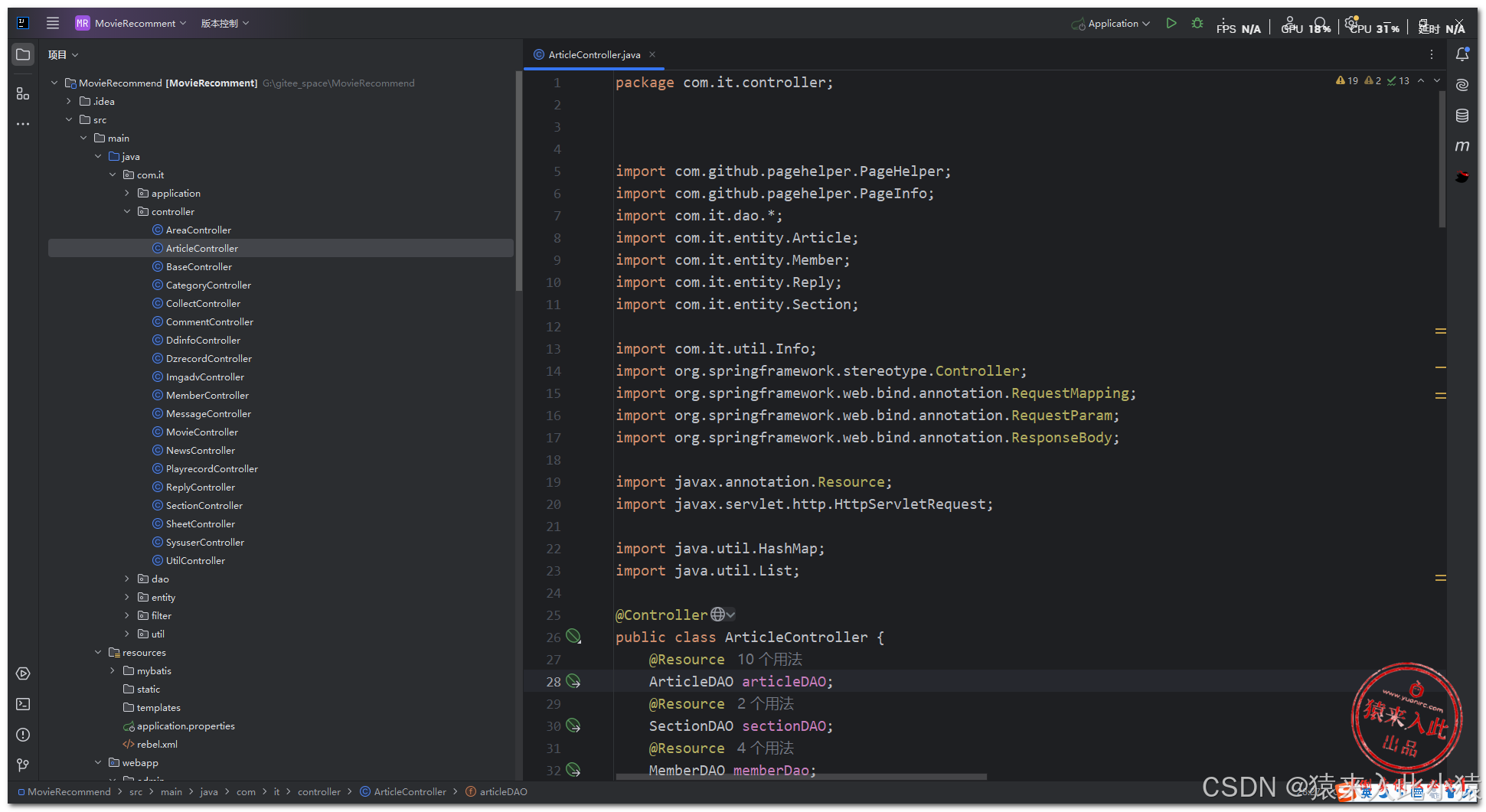The height and width of the screenshot is (812, 1486).
Task: Debug the Application configuration
Action: 1197,23
